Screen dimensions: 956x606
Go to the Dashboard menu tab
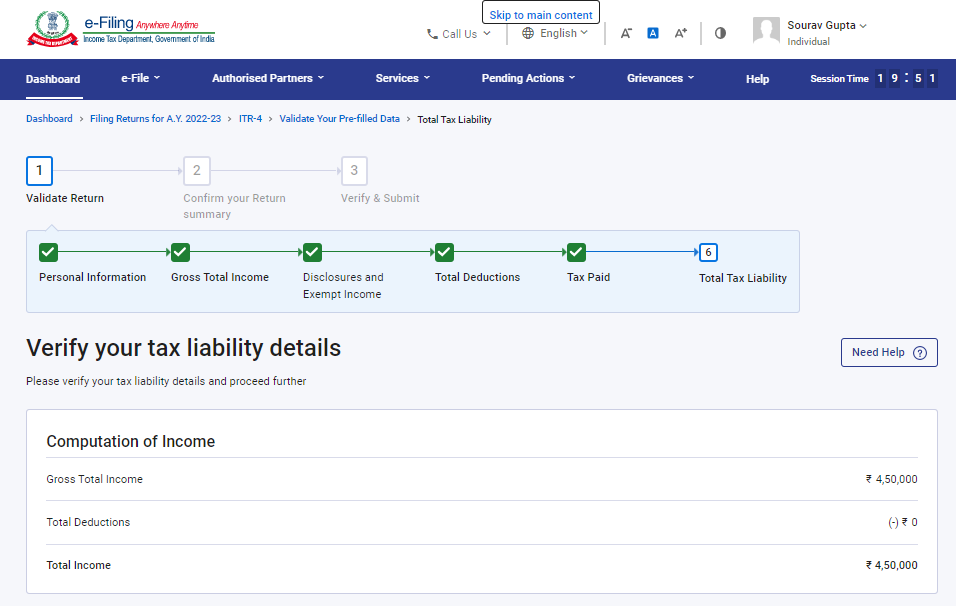[53, 79]
